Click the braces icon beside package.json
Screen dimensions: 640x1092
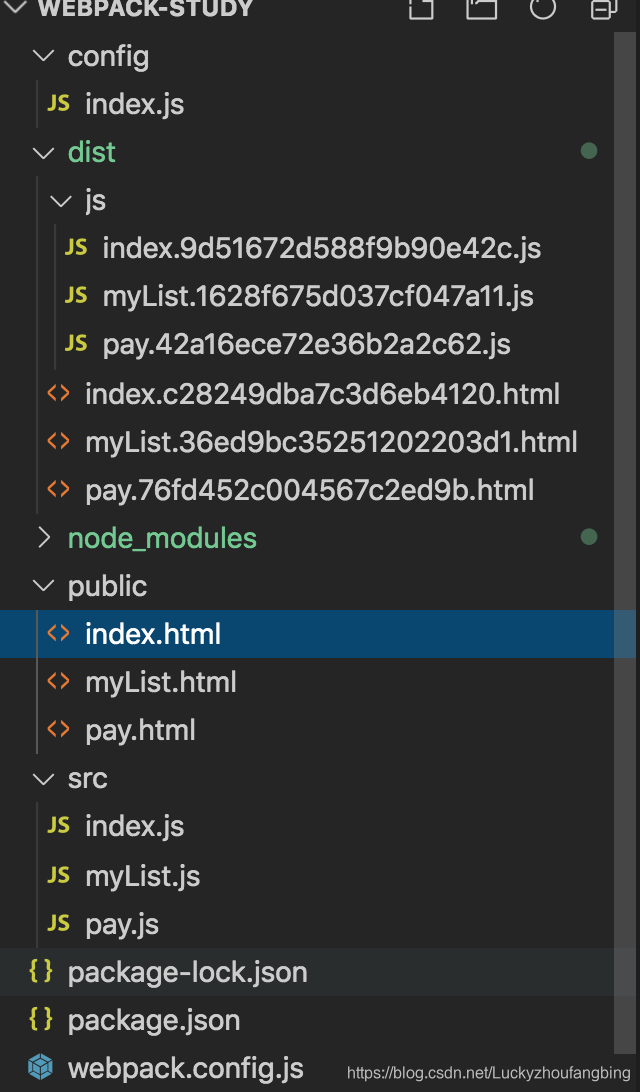point(41,1019)
